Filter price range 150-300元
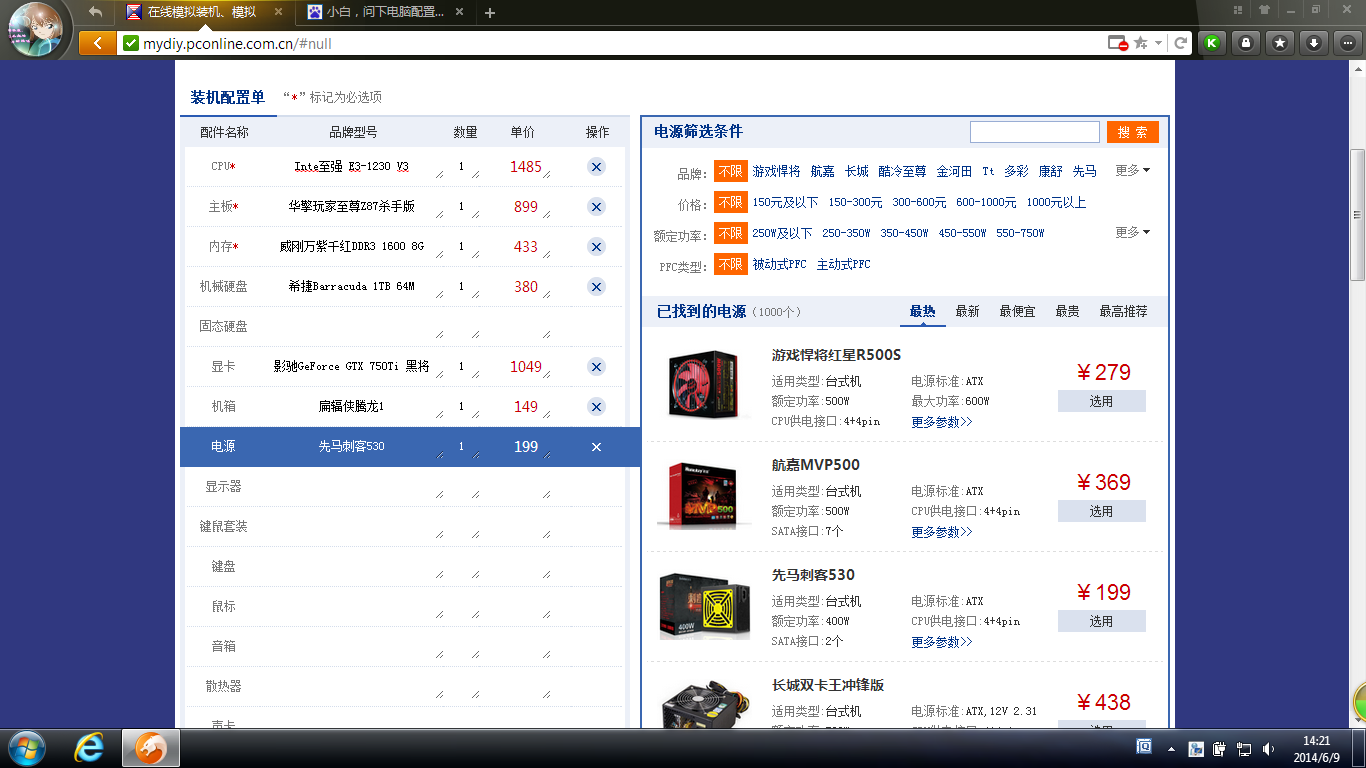The image size is (1366, 768). [x=855, y=202]
